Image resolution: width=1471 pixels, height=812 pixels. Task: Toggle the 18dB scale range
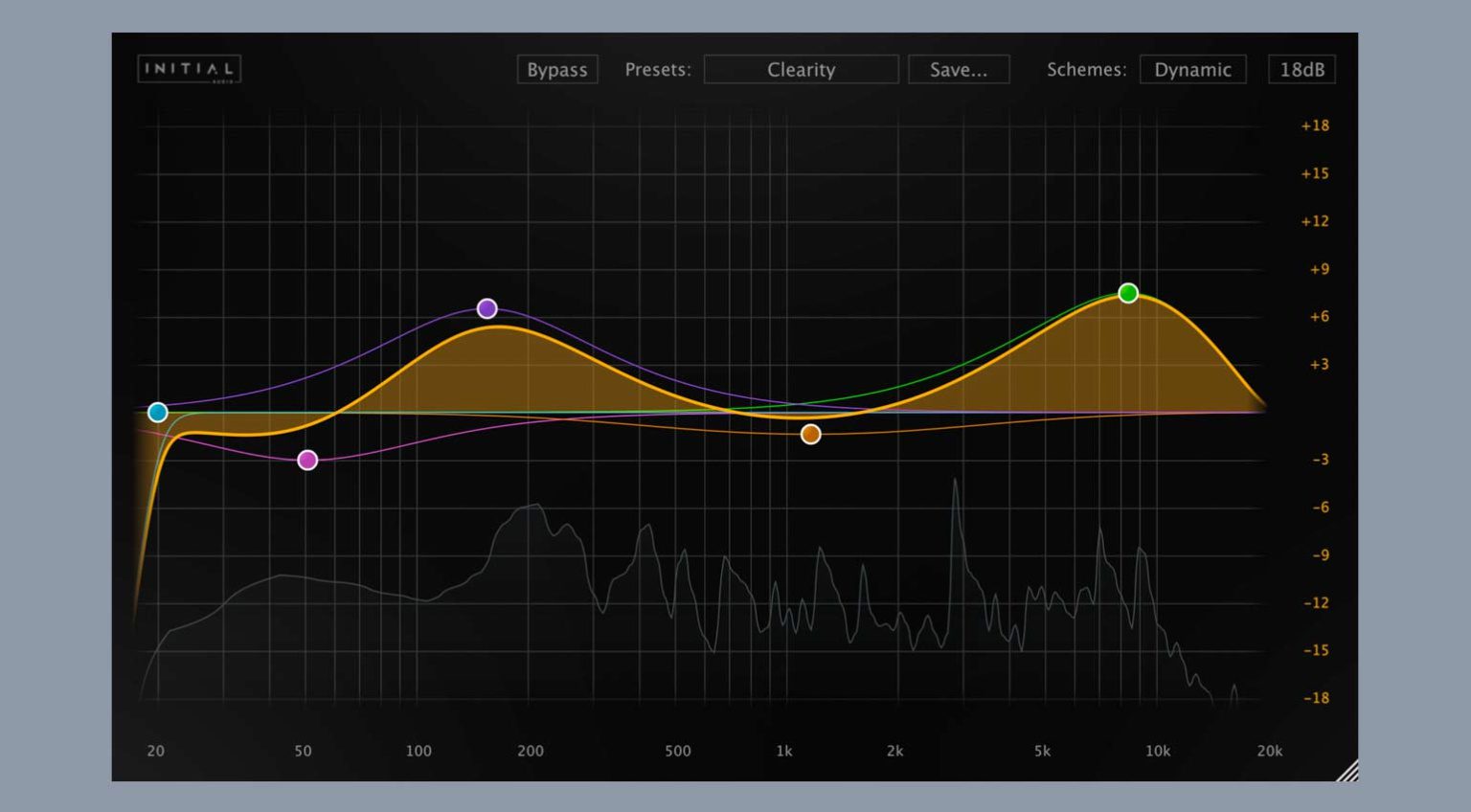[x=1302, y=69]
